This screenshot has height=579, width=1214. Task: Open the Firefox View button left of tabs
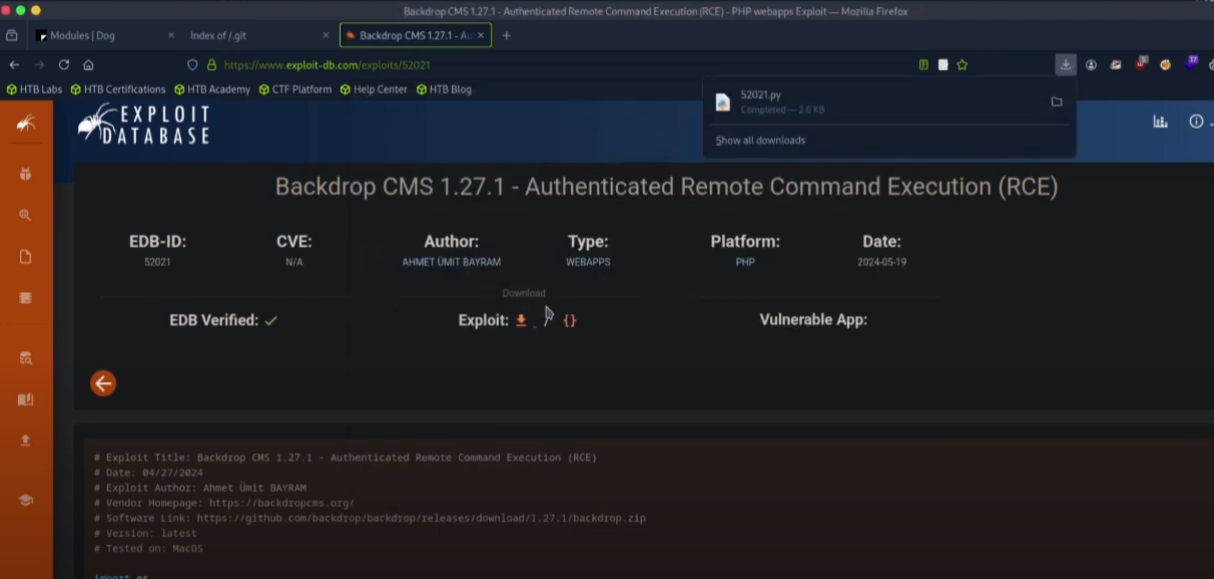coord(11,35)
